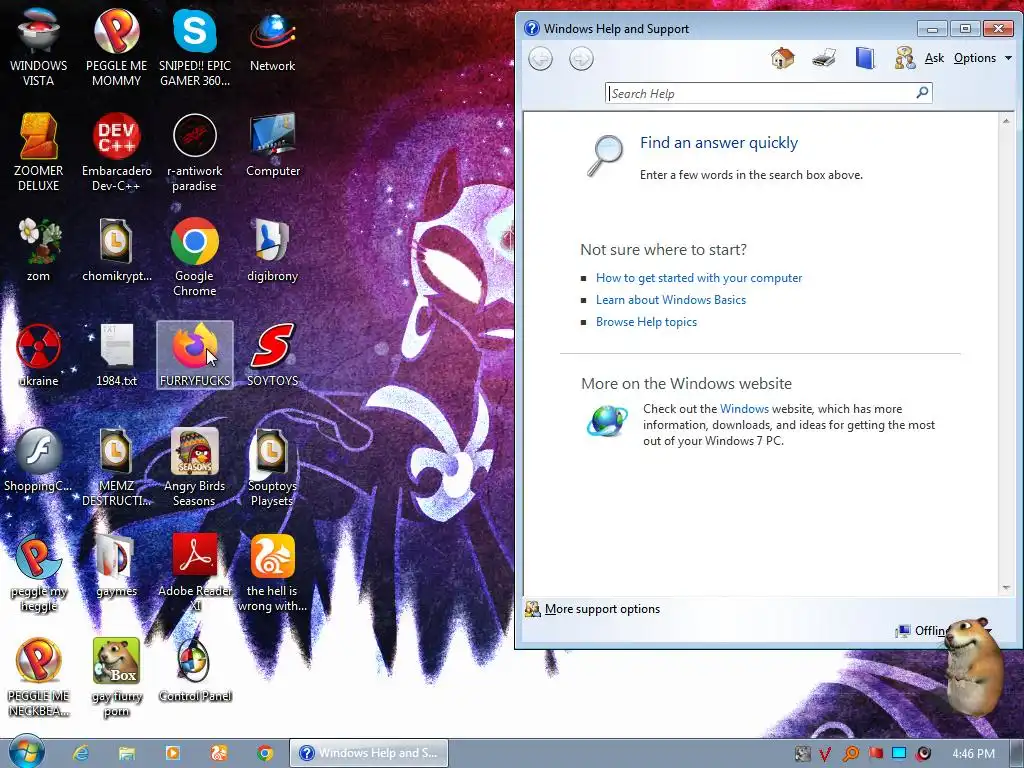Select the MEMZ DESTRUCTI... icon
Screen dimensions: 1024x768
116,466
